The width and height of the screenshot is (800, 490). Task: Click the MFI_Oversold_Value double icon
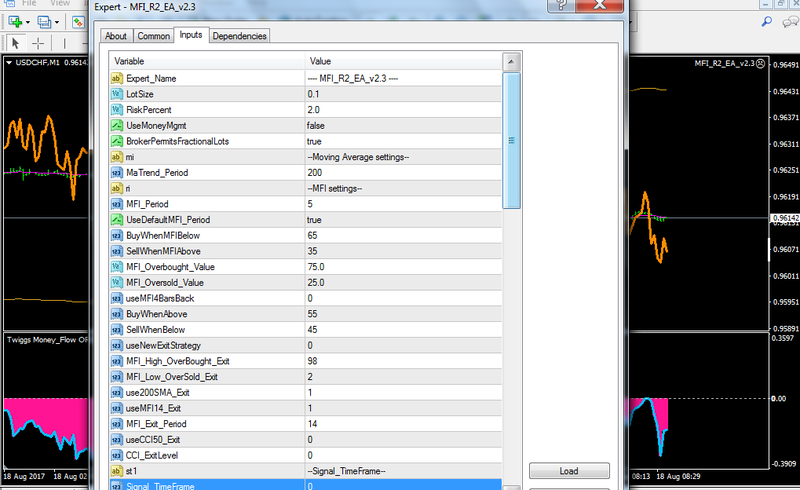pyautogui.click(x=117, y=282)
